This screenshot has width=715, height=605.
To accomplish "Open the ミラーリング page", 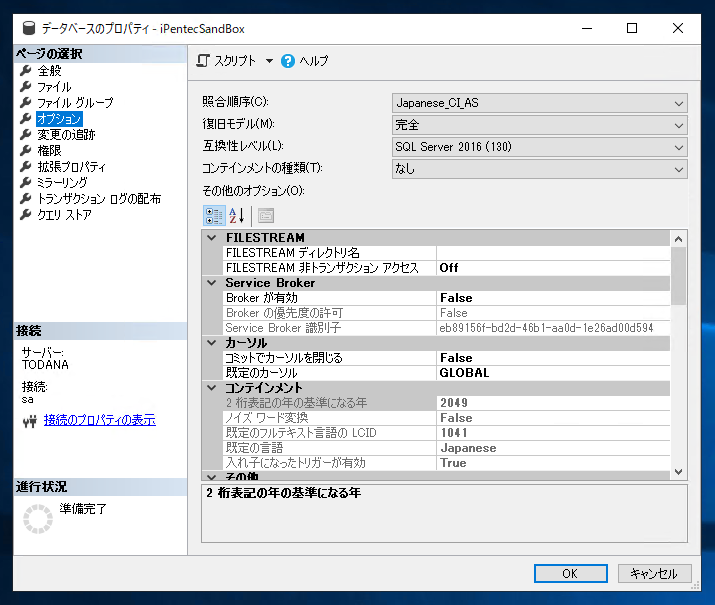I will point(62,182).
